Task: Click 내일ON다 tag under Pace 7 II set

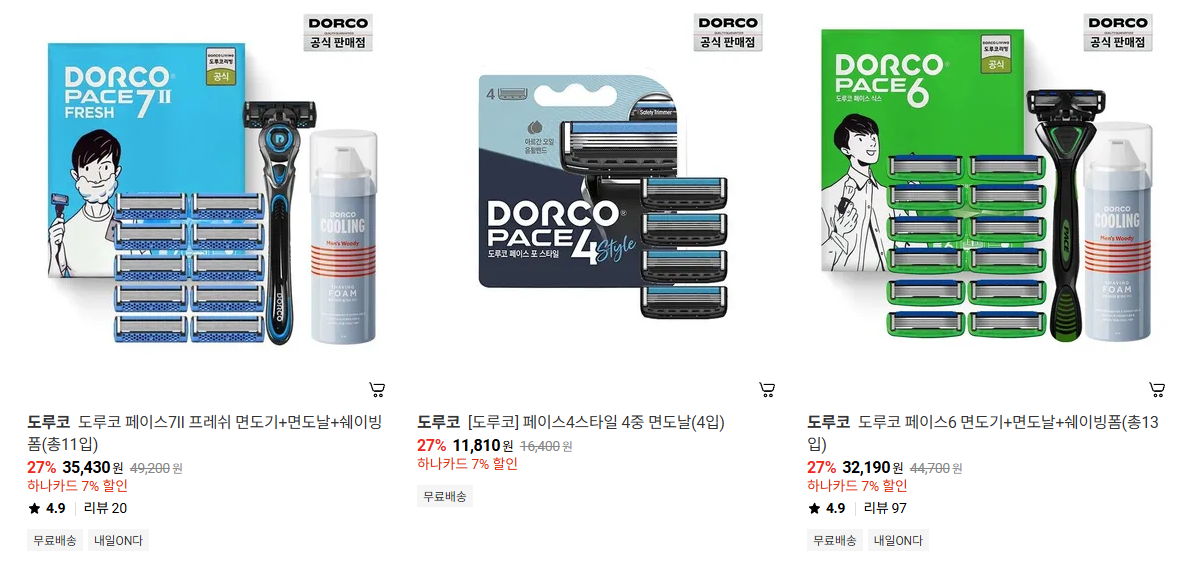Action: click(x=118, y=540)
